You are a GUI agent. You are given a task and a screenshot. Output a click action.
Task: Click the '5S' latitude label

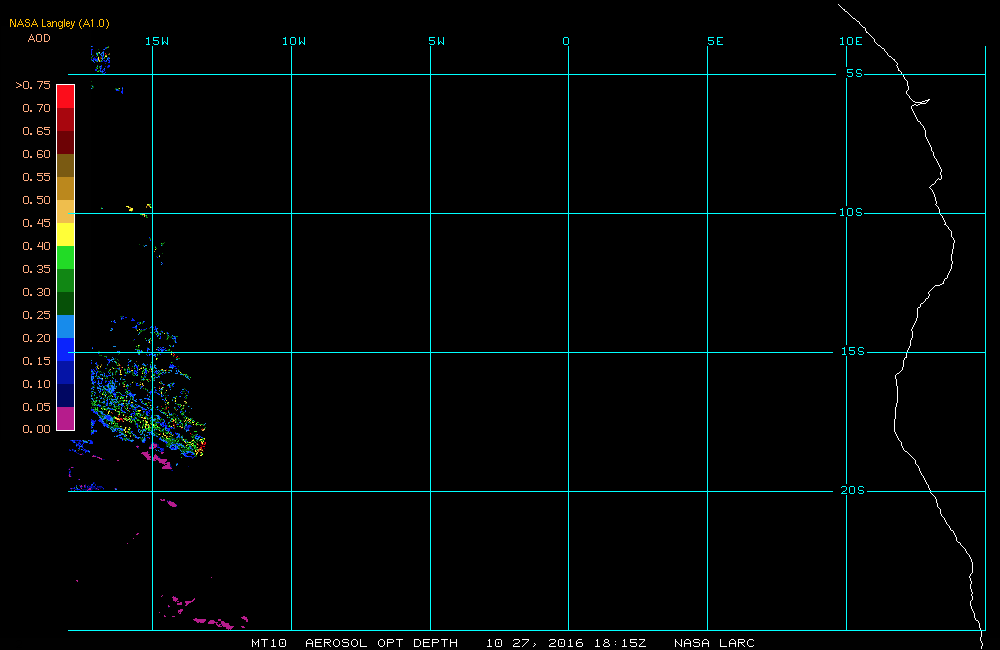pyautogui.click(x=855, y=73)
